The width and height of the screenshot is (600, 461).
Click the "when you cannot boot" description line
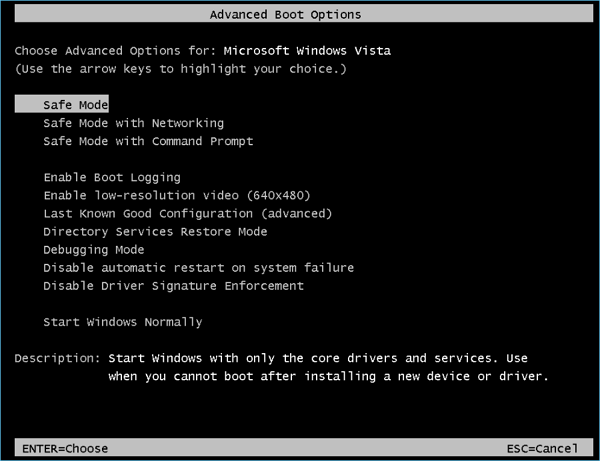[x=328, y=376]
